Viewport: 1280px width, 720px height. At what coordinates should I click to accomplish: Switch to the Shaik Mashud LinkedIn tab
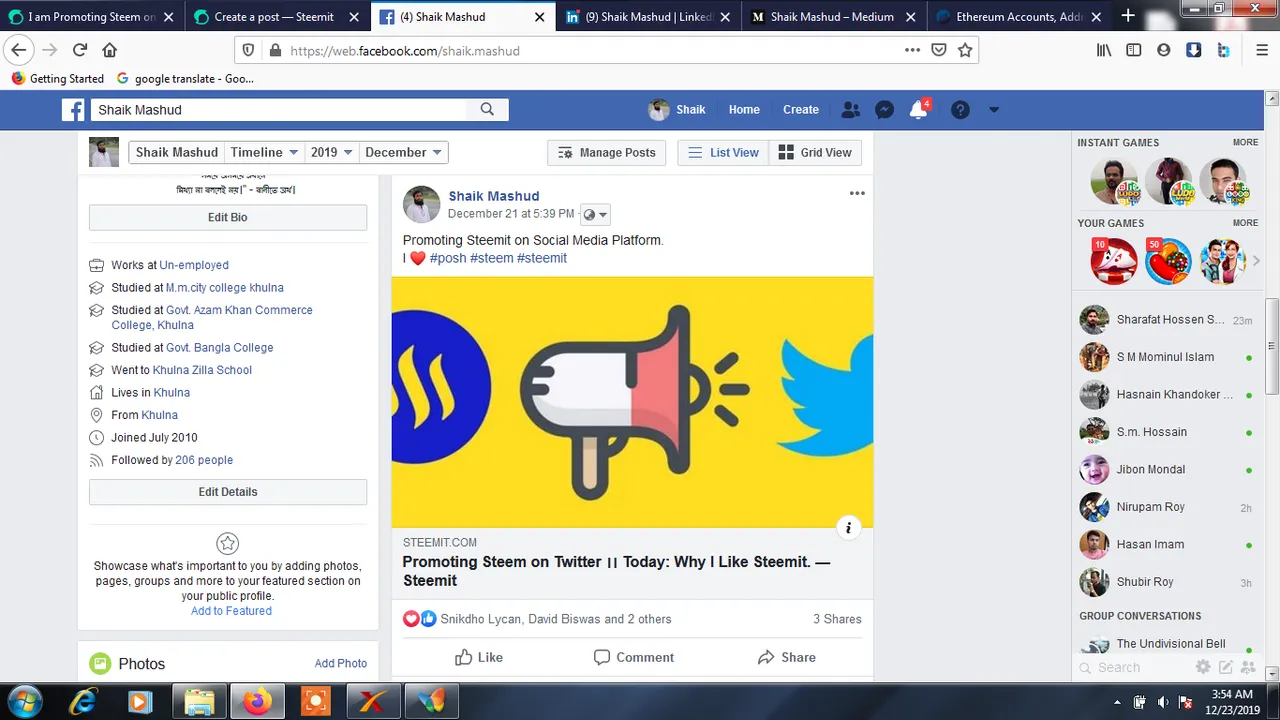click(x=647, y=16)
